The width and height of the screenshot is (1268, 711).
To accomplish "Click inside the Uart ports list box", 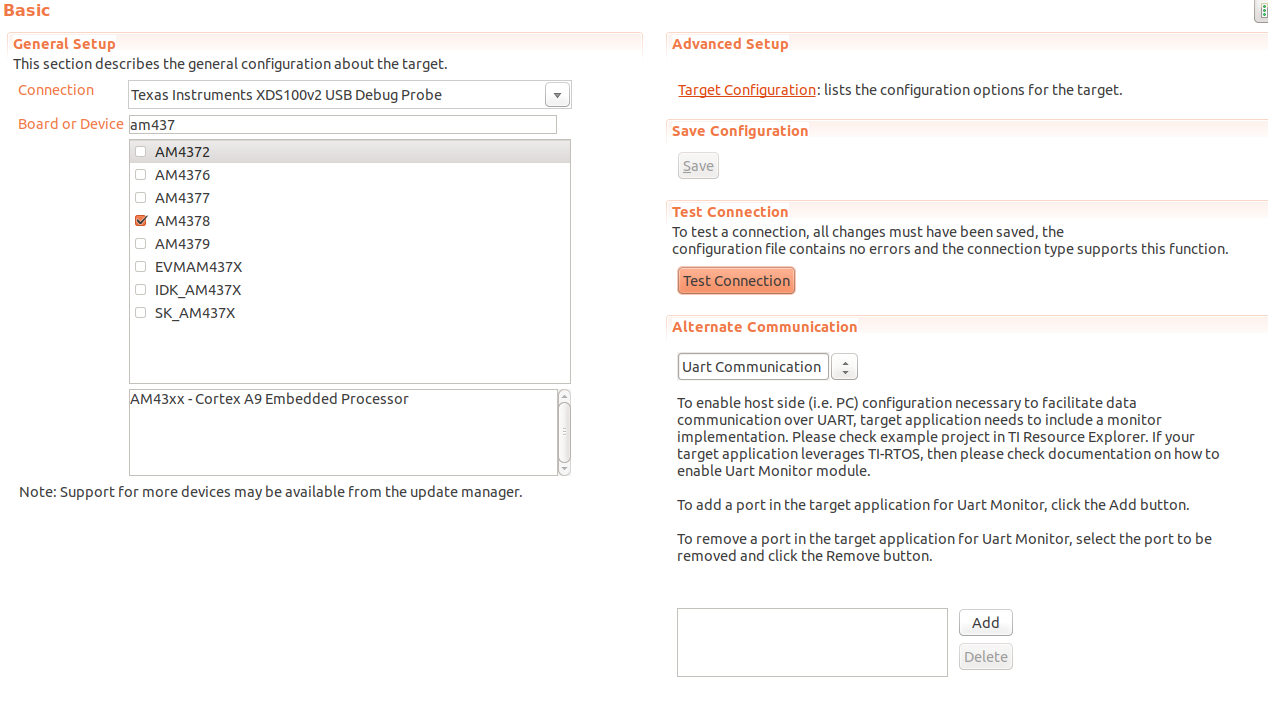I will click(811, 642).
